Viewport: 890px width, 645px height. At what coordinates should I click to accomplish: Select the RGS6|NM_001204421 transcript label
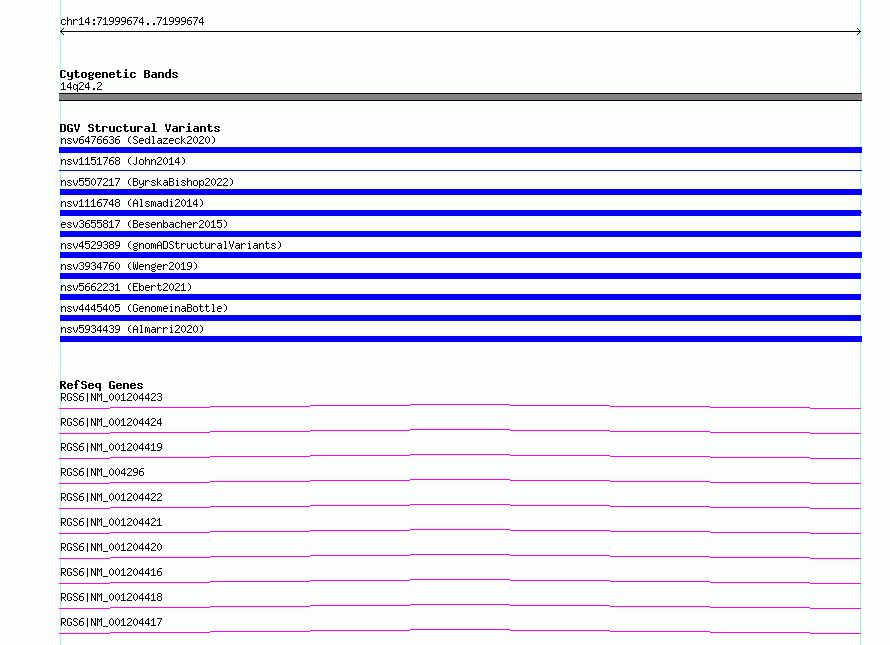coord(111,522)
